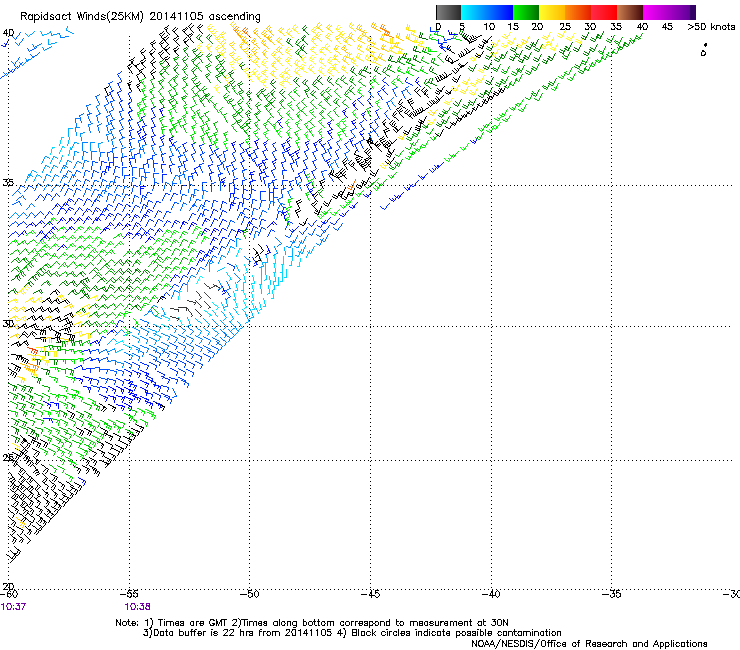Click the purple time label 10:37

pos(13,607)
